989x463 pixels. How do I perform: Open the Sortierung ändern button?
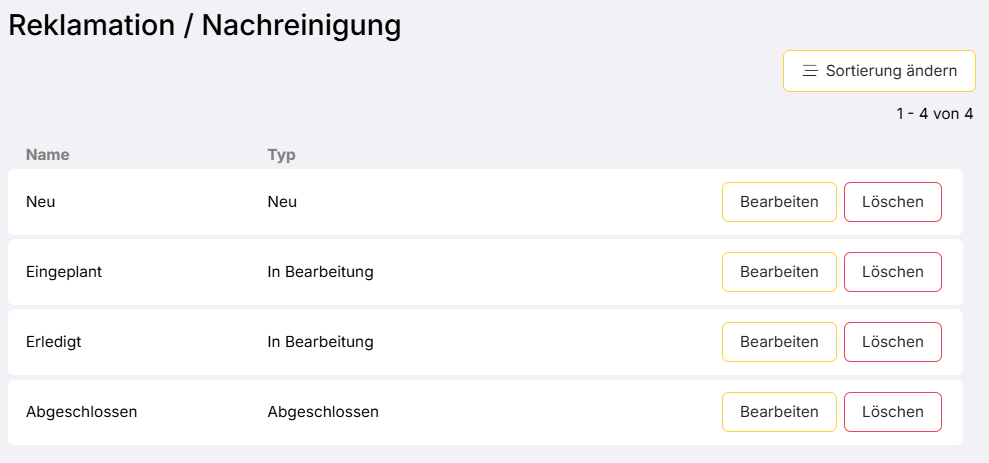[x=879, y=71]
